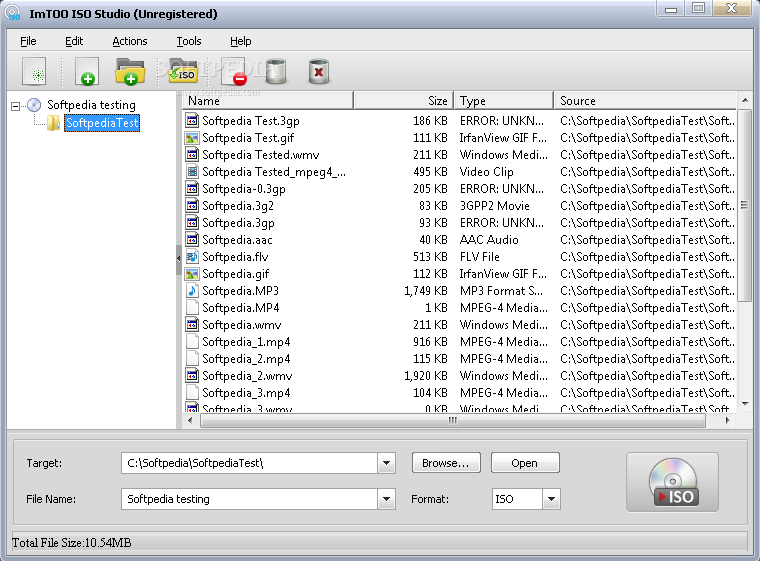Viewport: 760px width, 561px height.
Task: Open the Actions menu
Action: 129,41
